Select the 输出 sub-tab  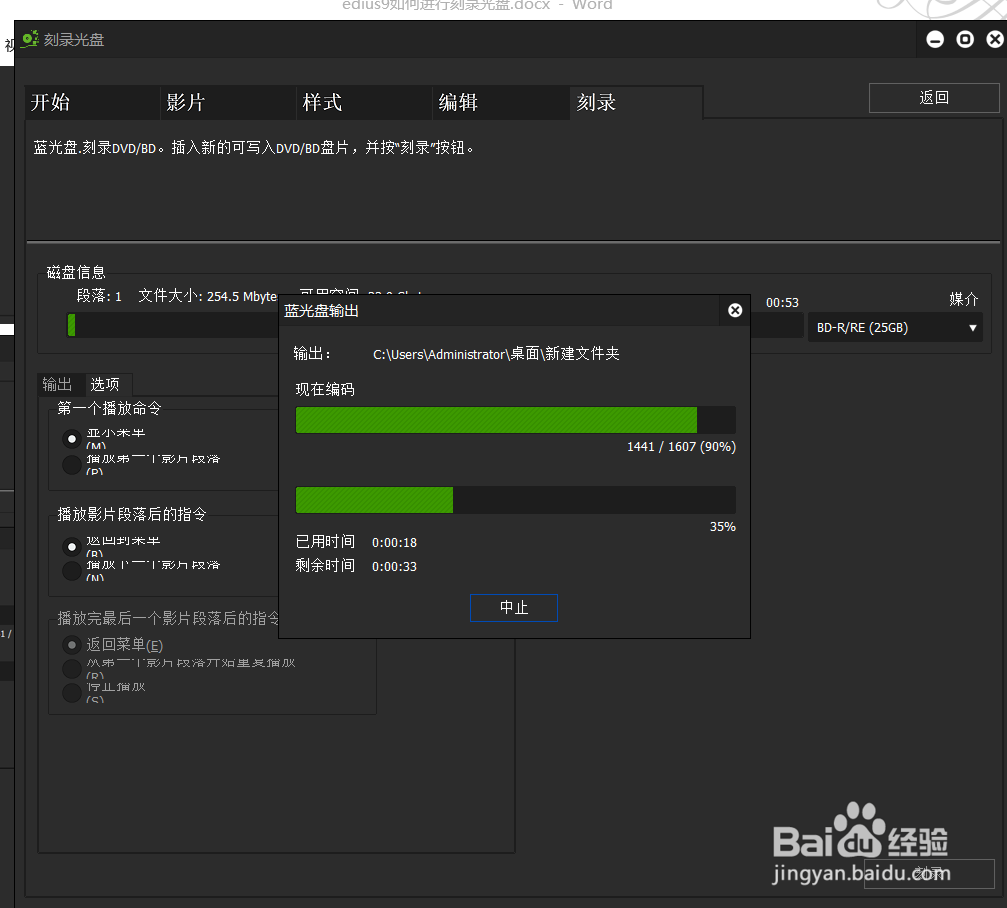tap(59, 384)
